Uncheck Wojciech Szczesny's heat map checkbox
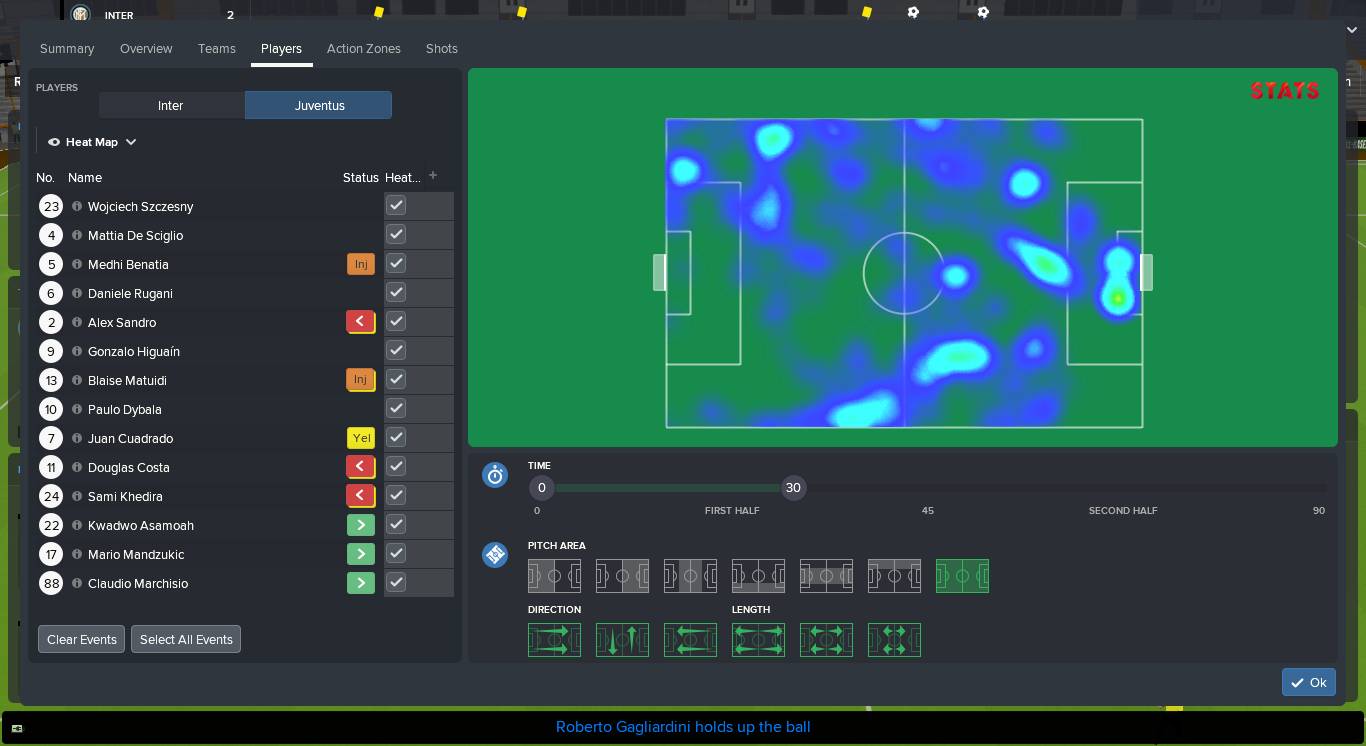The width and height of the screenshot is (1366, 746). coord(395,205)
